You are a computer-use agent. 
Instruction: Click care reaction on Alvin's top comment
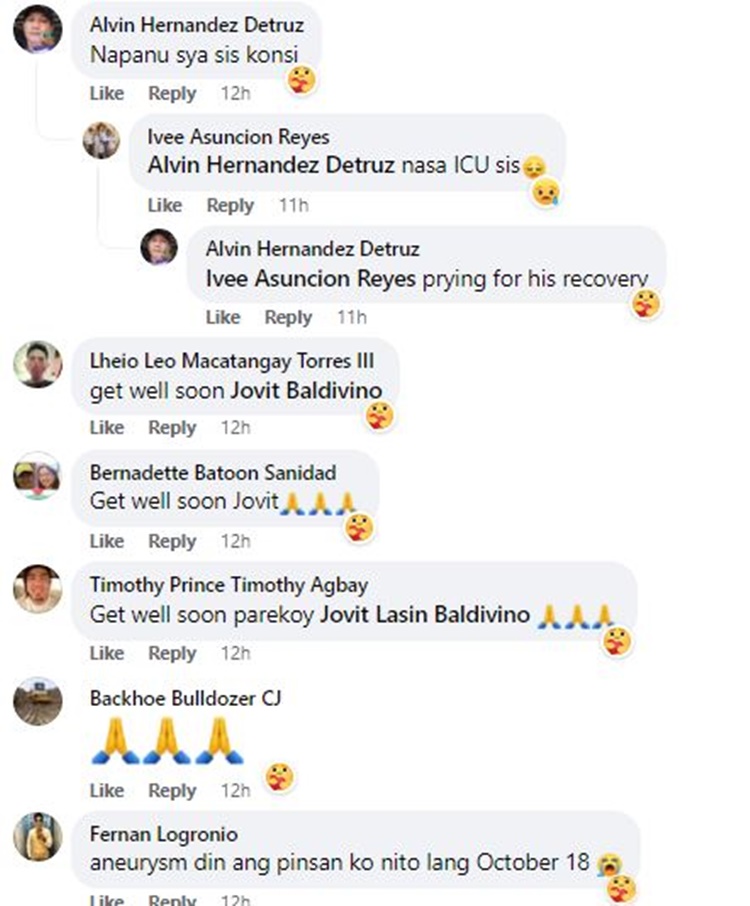tap(302, 80)
